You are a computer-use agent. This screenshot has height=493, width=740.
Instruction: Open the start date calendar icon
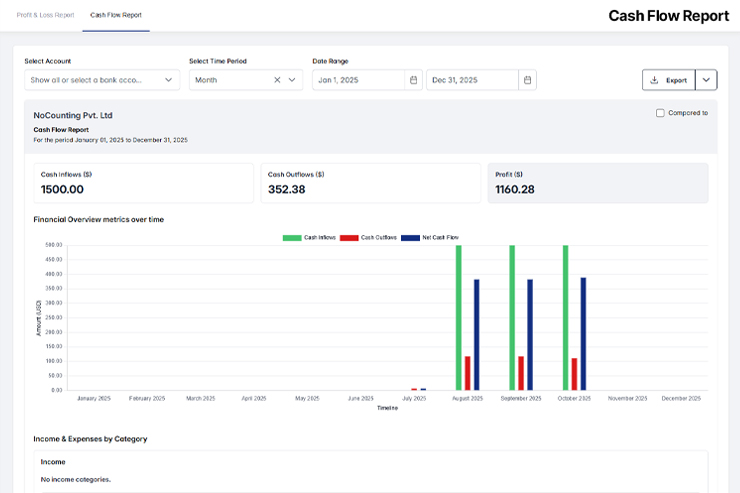coord(413,80)
